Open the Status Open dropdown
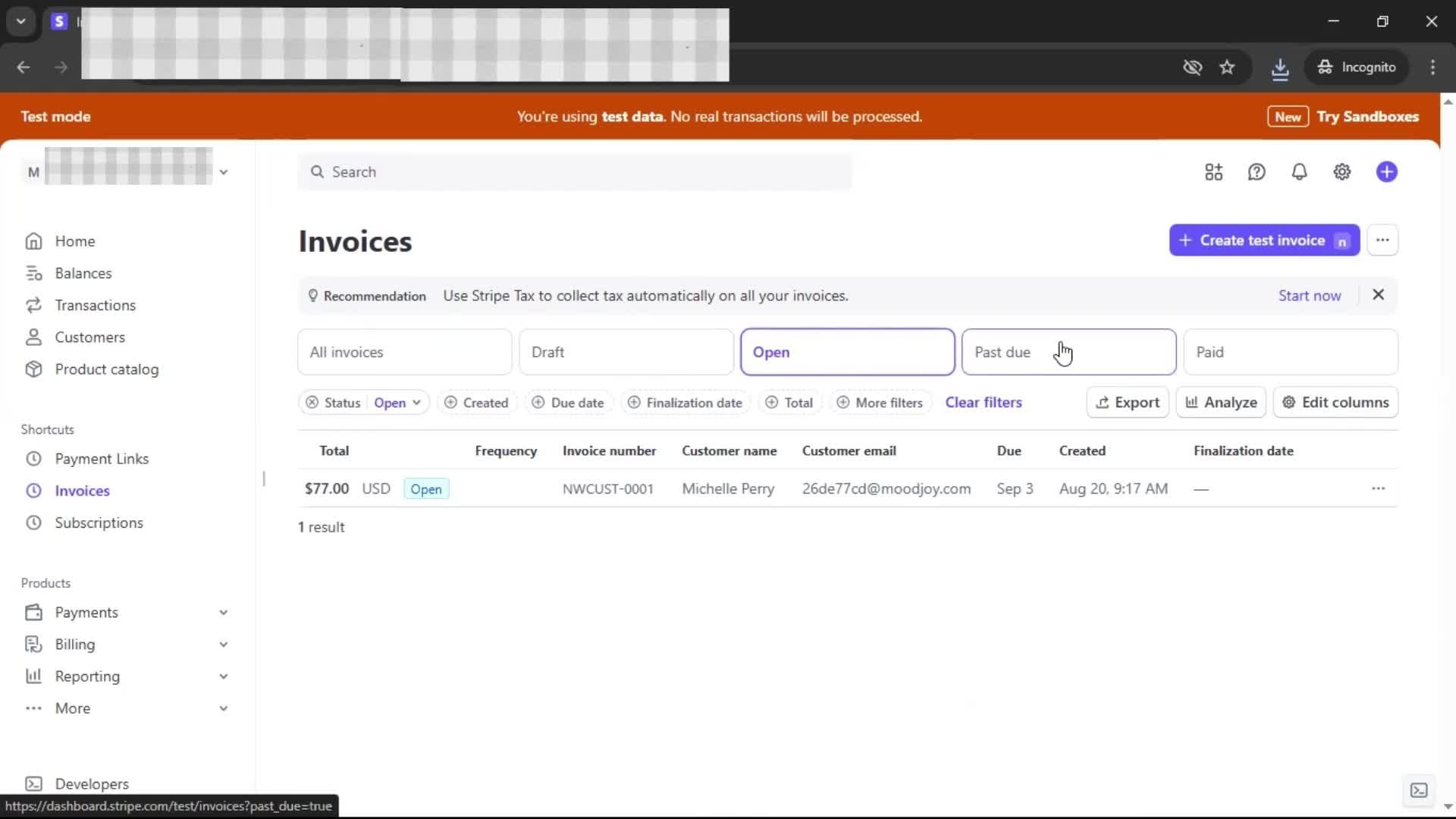 [x=397, y=403]
